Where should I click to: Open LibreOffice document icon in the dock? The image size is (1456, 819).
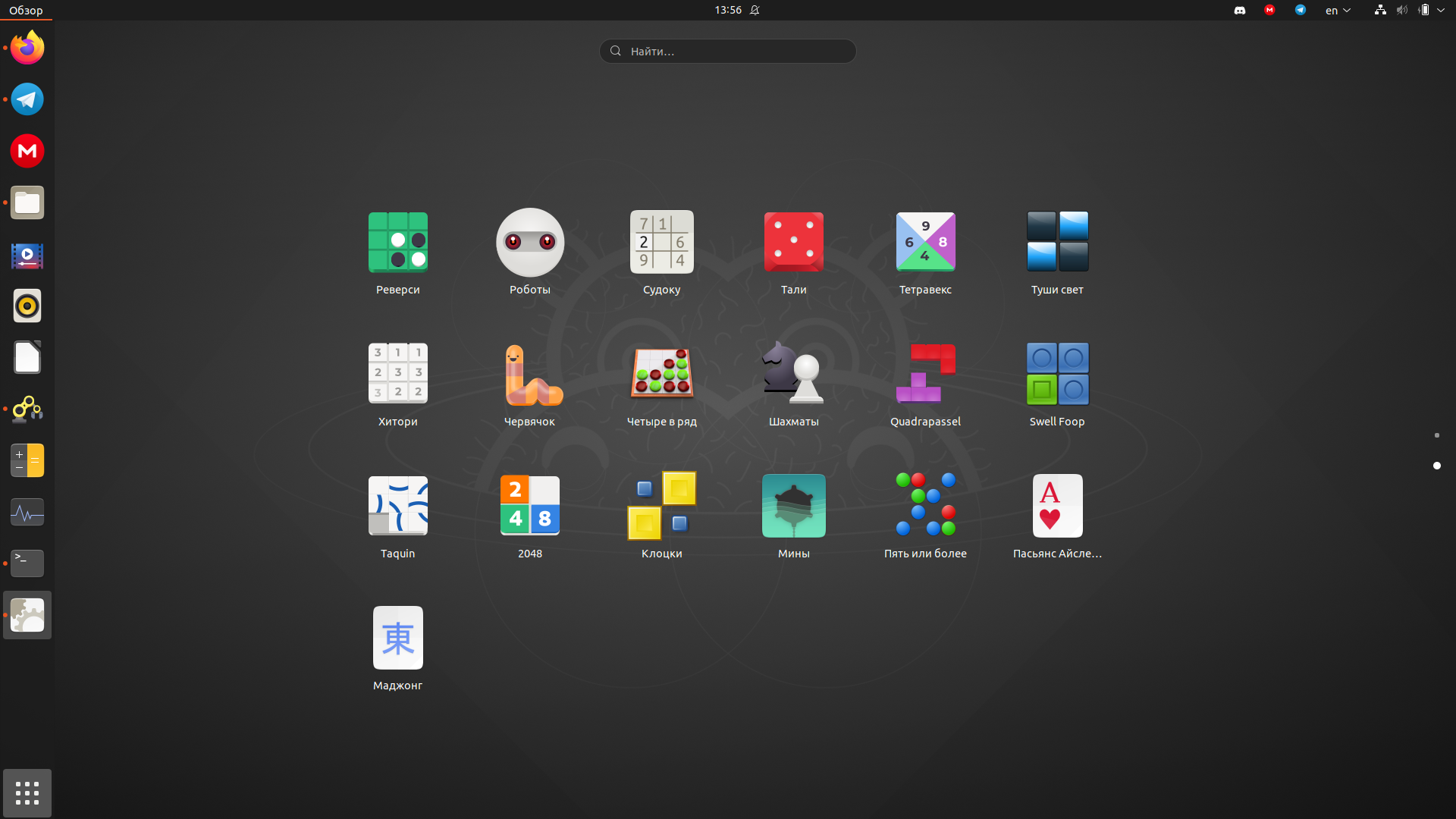pyautogui.click(x=27, y=357)
